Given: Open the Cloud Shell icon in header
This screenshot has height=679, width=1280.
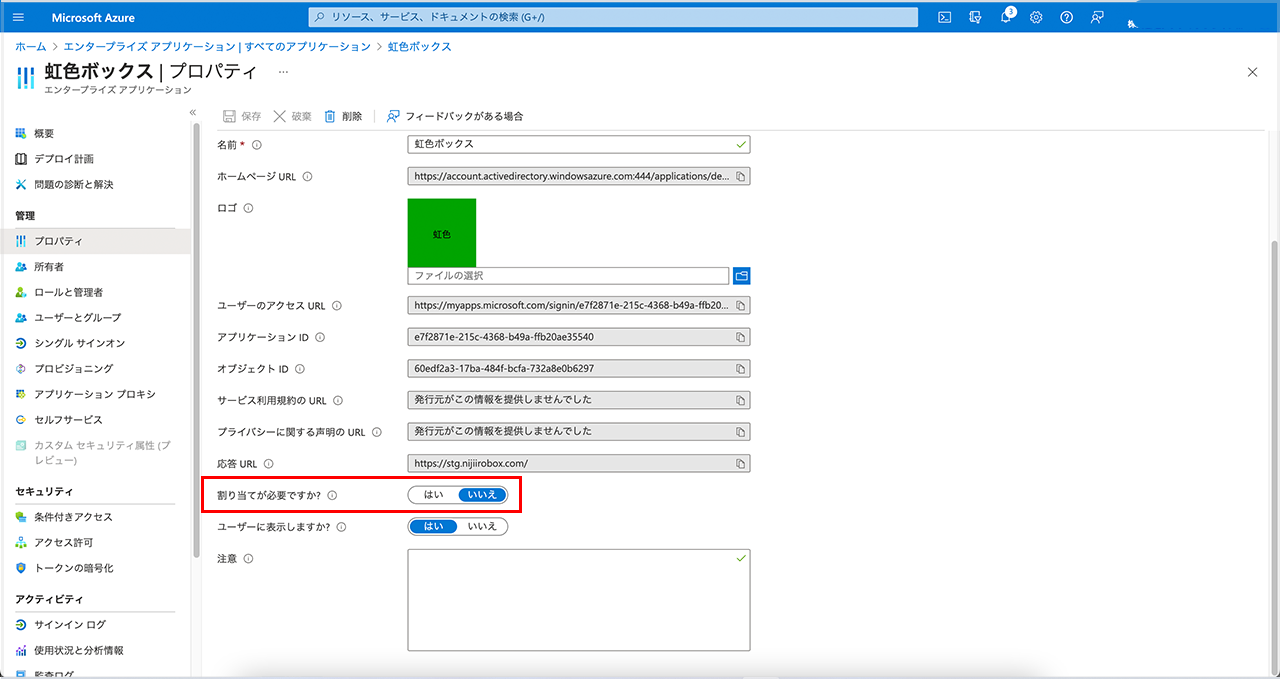Looking at the screenshot, I should pyautogui.click(x=944, y=17).
